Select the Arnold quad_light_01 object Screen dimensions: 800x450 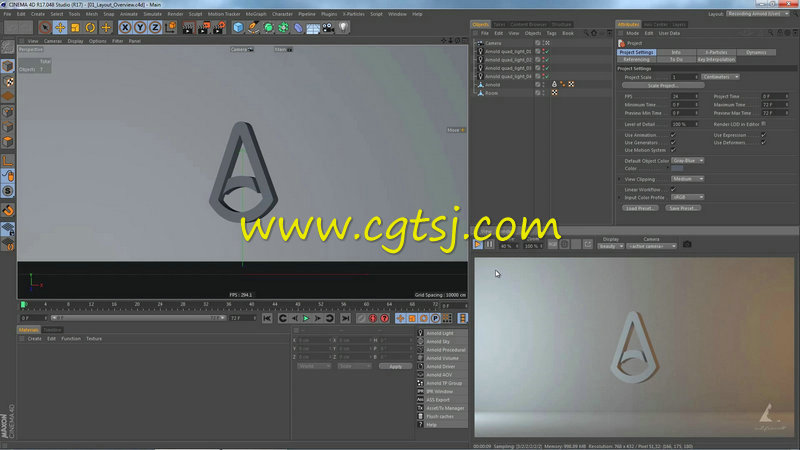[x=508, y=52]
